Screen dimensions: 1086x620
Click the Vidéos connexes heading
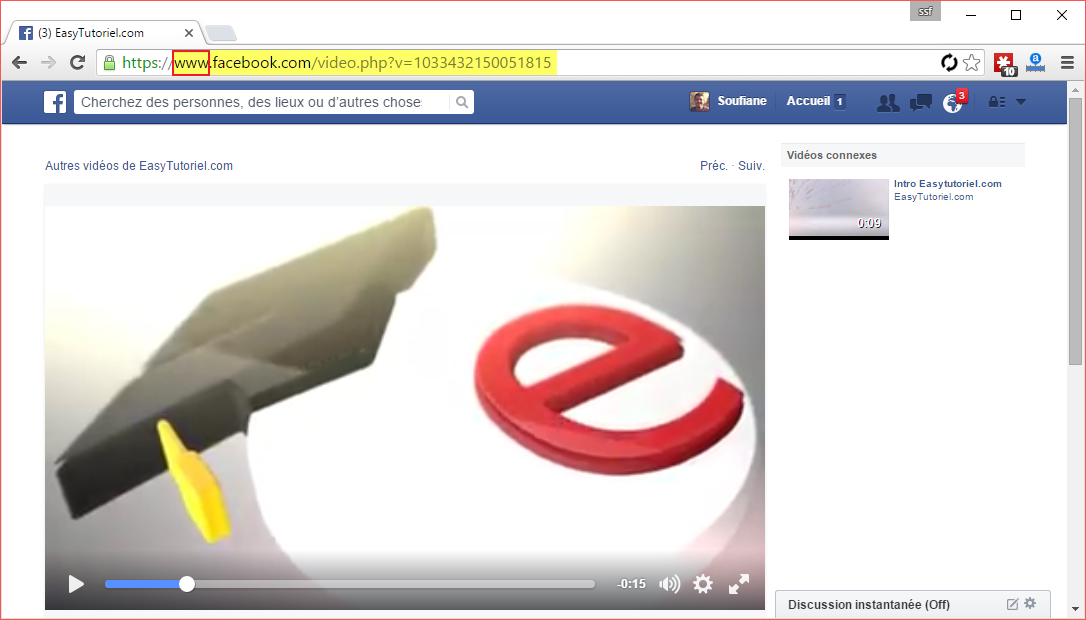[832, 155]
